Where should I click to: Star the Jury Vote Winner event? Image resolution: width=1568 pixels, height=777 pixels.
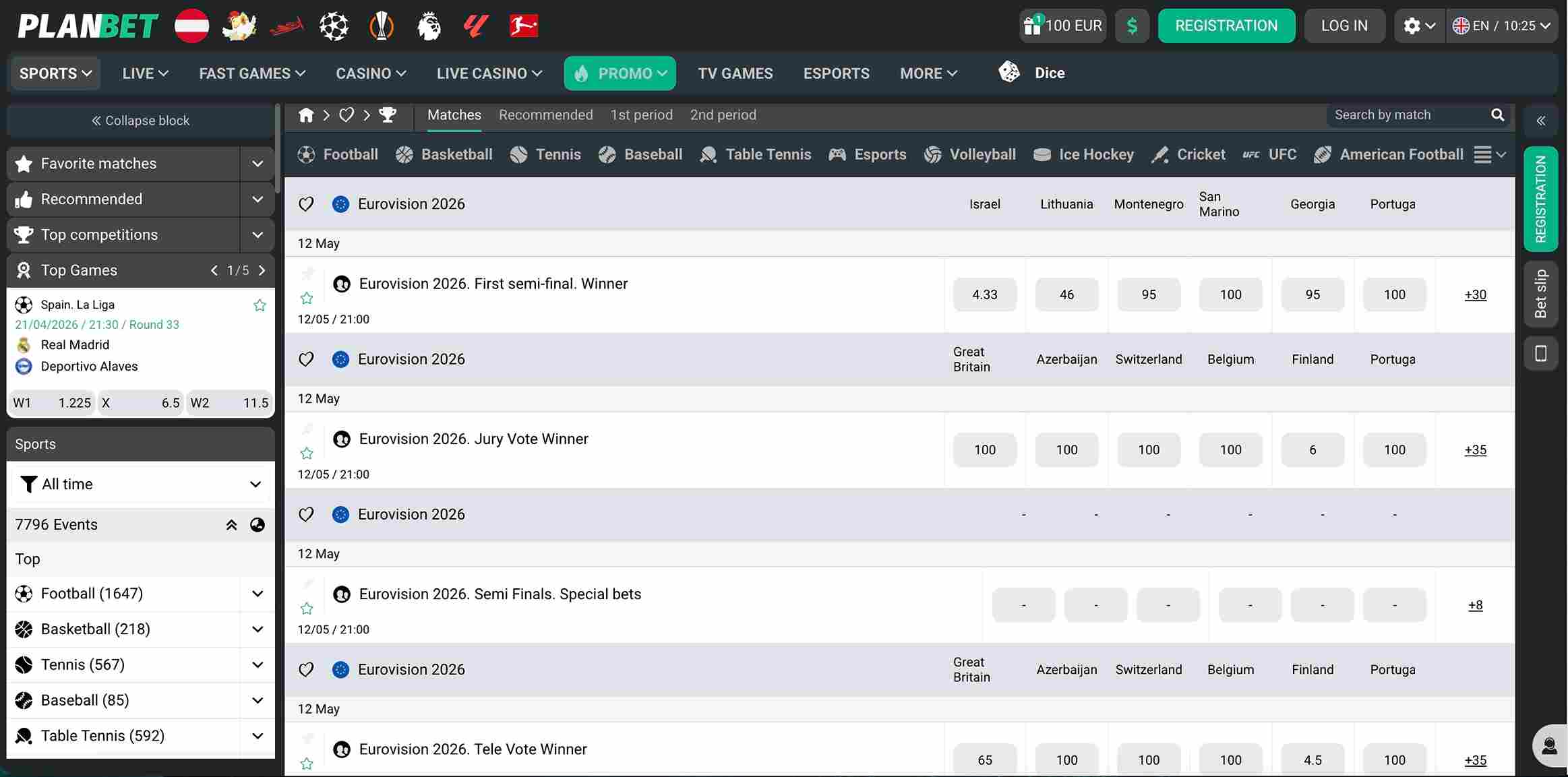coord(307,453)
